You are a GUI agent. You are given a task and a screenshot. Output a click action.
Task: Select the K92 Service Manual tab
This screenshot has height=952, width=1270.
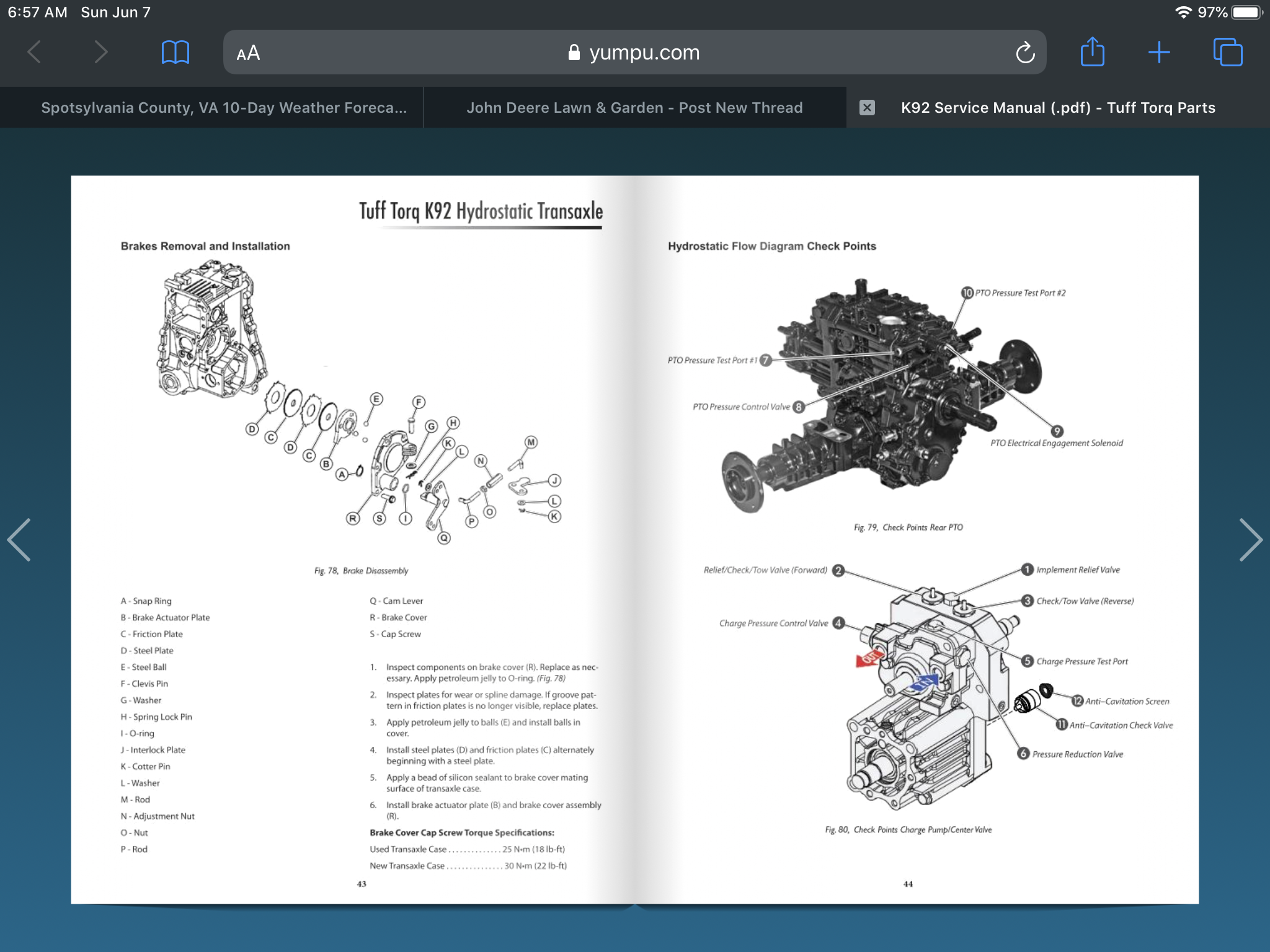point(1057,108)
